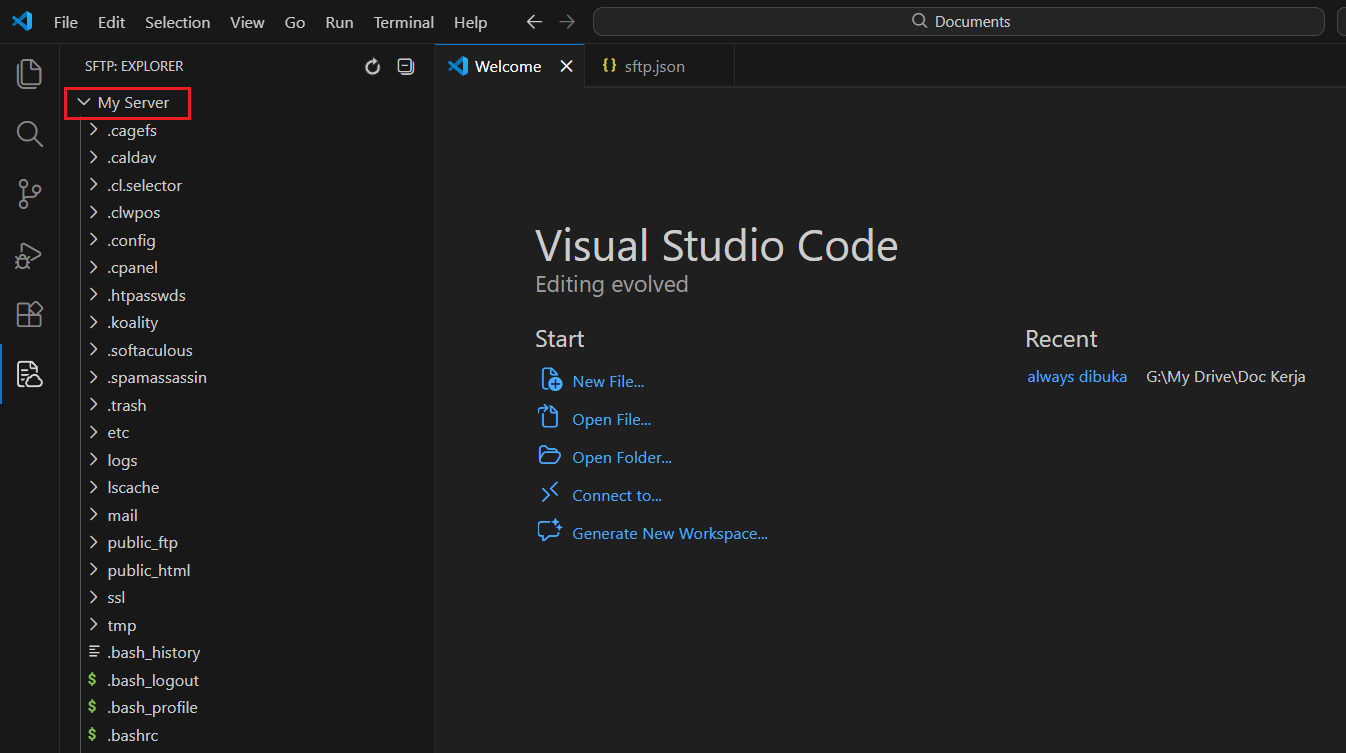
Task: Close the Welcome tab
Action: pos(566,67)
